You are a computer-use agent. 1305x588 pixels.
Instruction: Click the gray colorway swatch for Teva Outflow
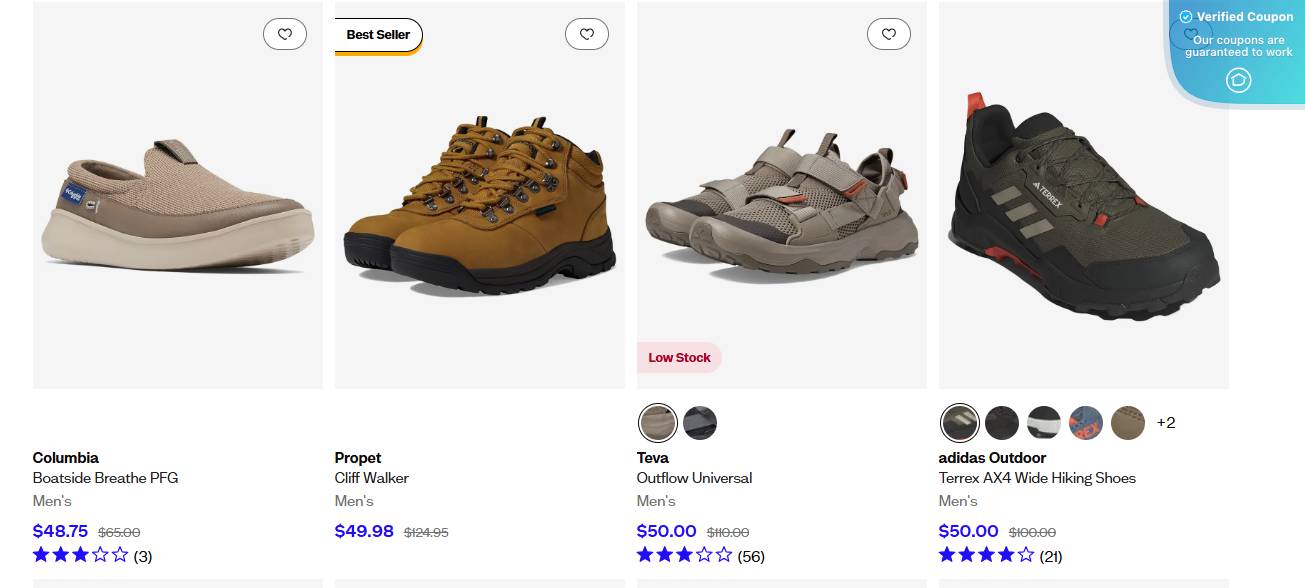[x=700, y=423]
